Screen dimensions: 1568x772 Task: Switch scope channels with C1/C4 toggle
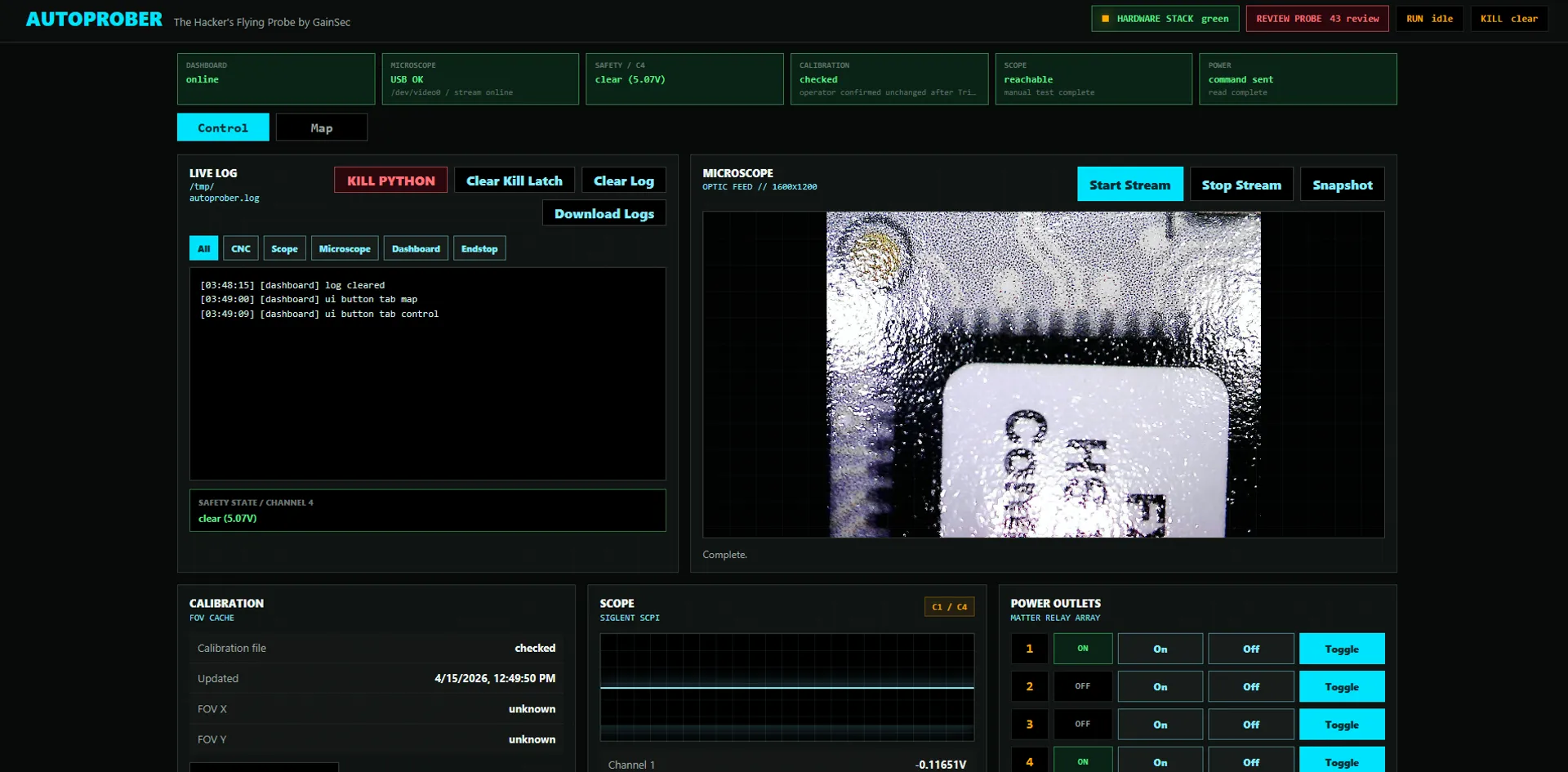click(948, 606)
